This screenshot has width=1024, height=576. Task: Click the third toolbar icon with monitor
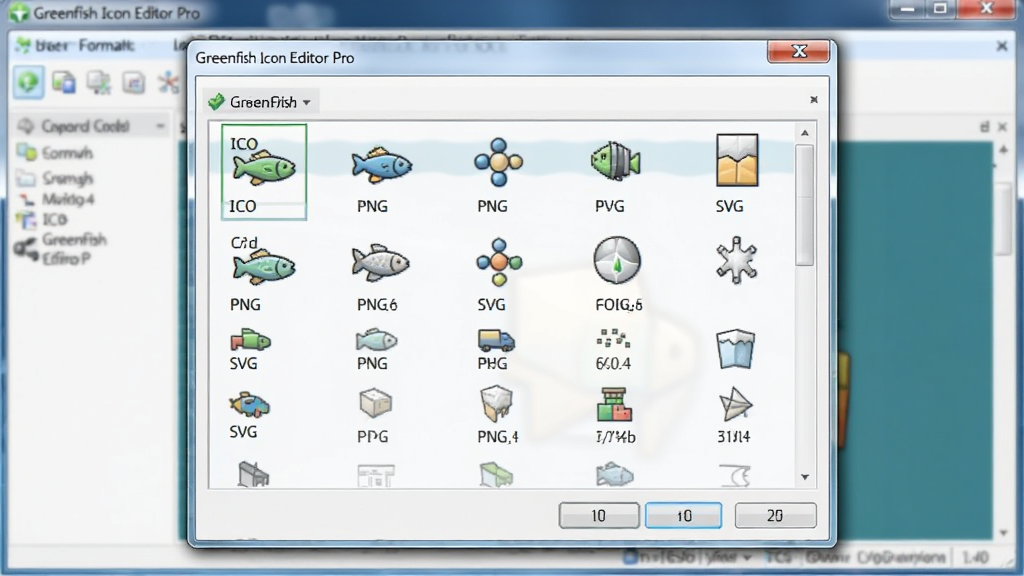point(99,83)
